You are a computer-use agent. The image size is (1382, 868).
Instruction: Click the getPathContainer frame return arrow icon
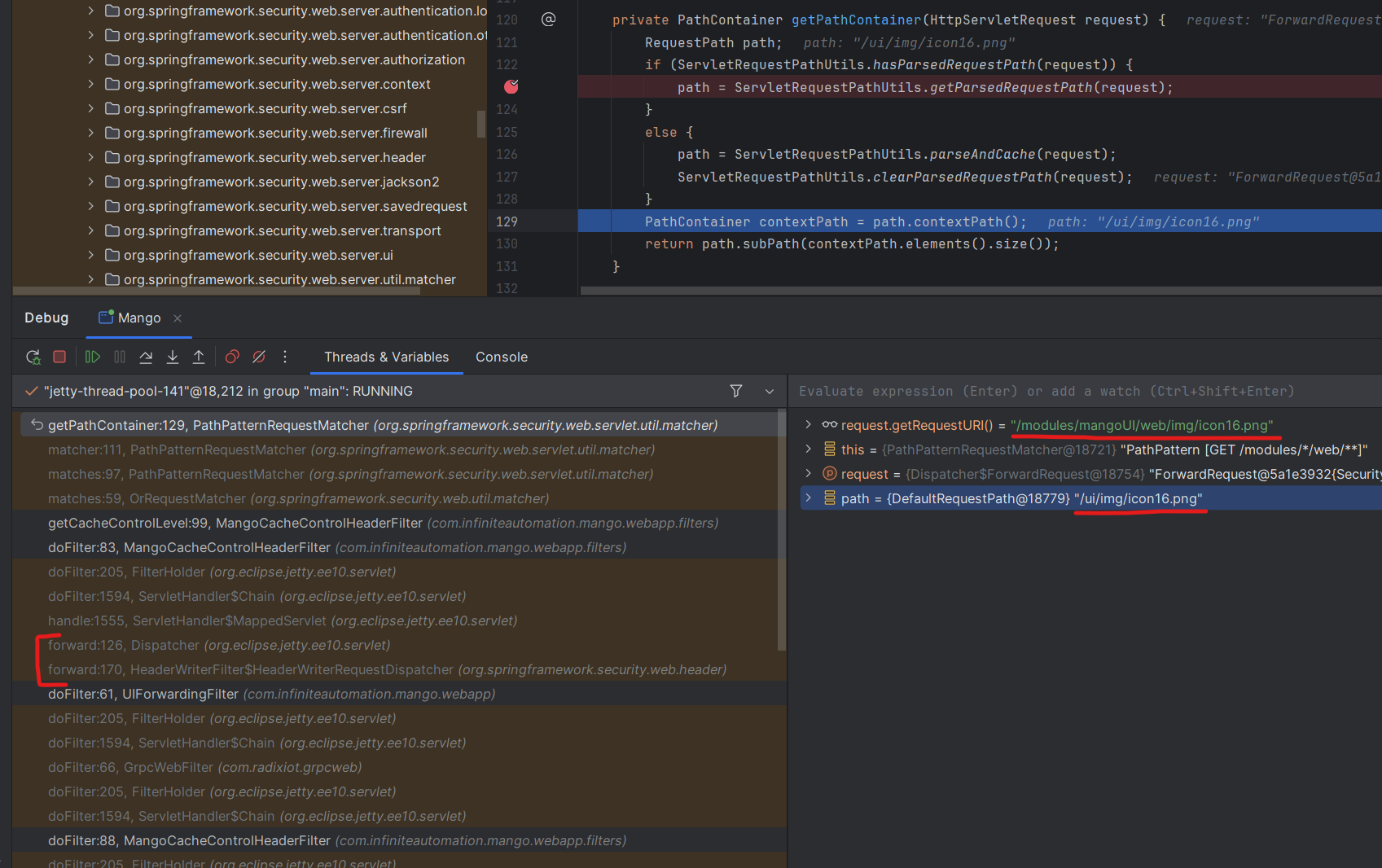click(37, 424)
